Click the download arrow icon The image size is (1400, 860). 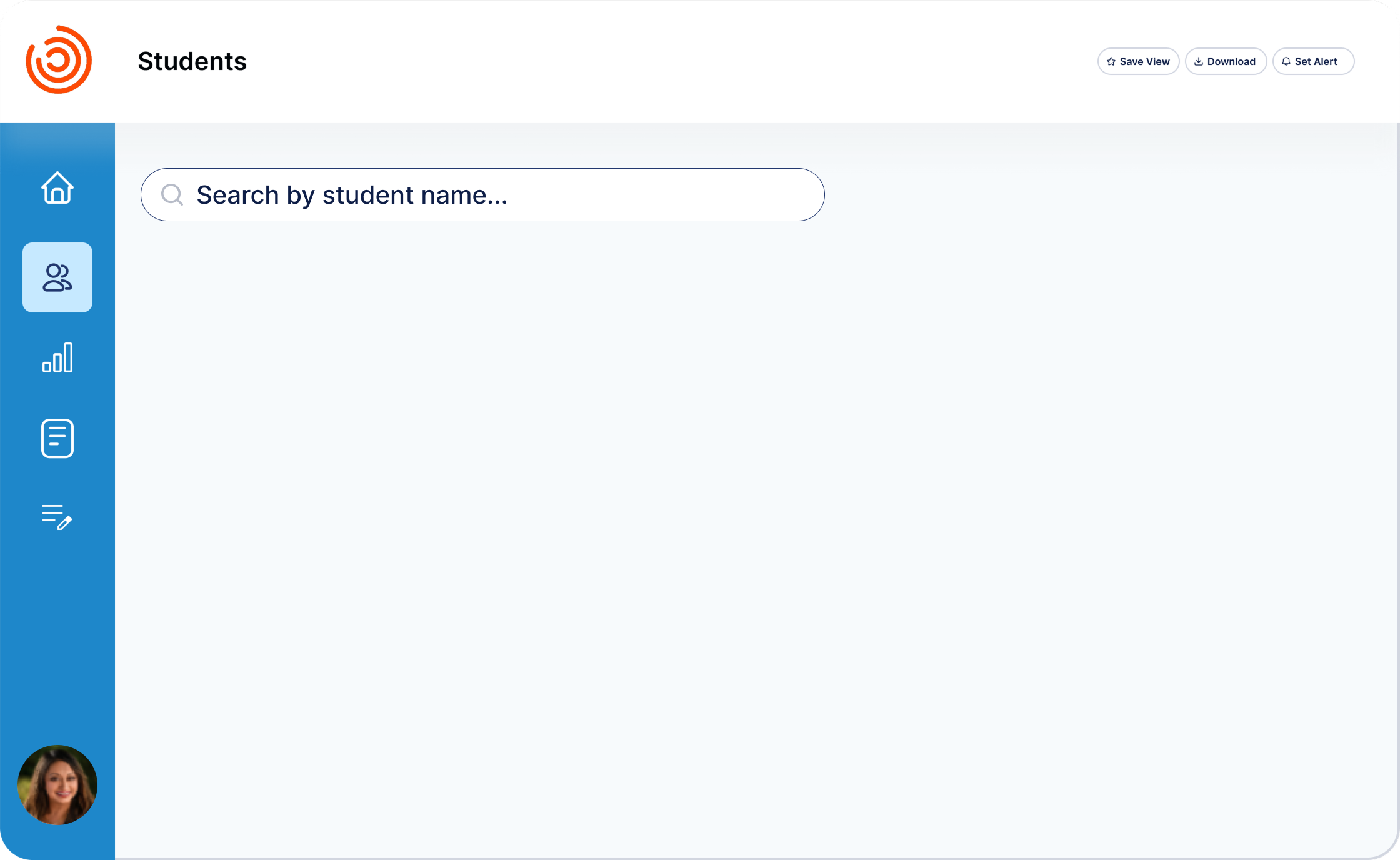[x=1199, y=61]
